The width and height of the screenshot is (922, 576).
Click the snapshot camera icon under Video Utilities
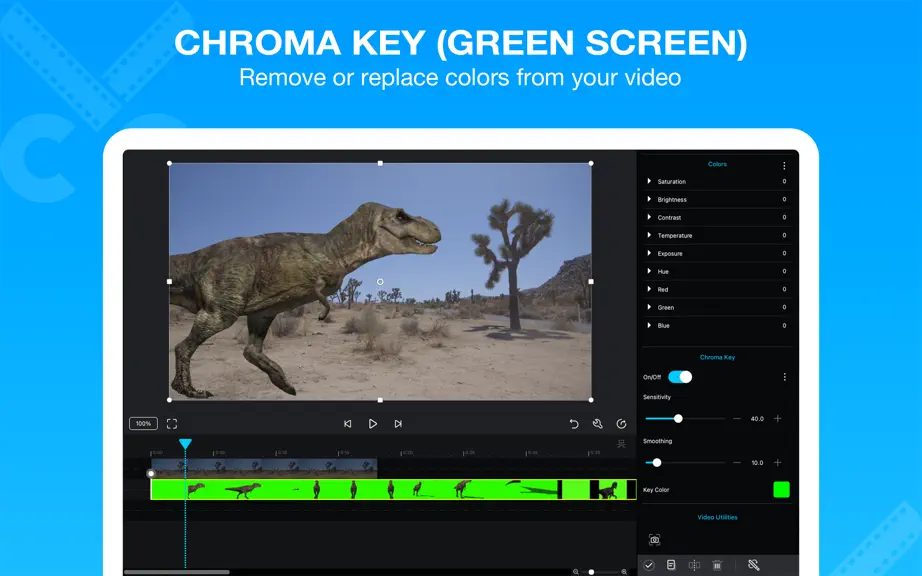654,540
